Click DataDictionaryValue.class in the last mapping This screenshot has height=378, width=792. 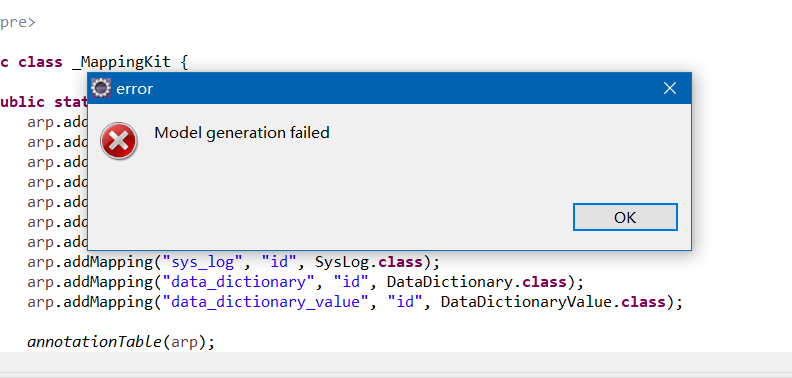point(553,302)
